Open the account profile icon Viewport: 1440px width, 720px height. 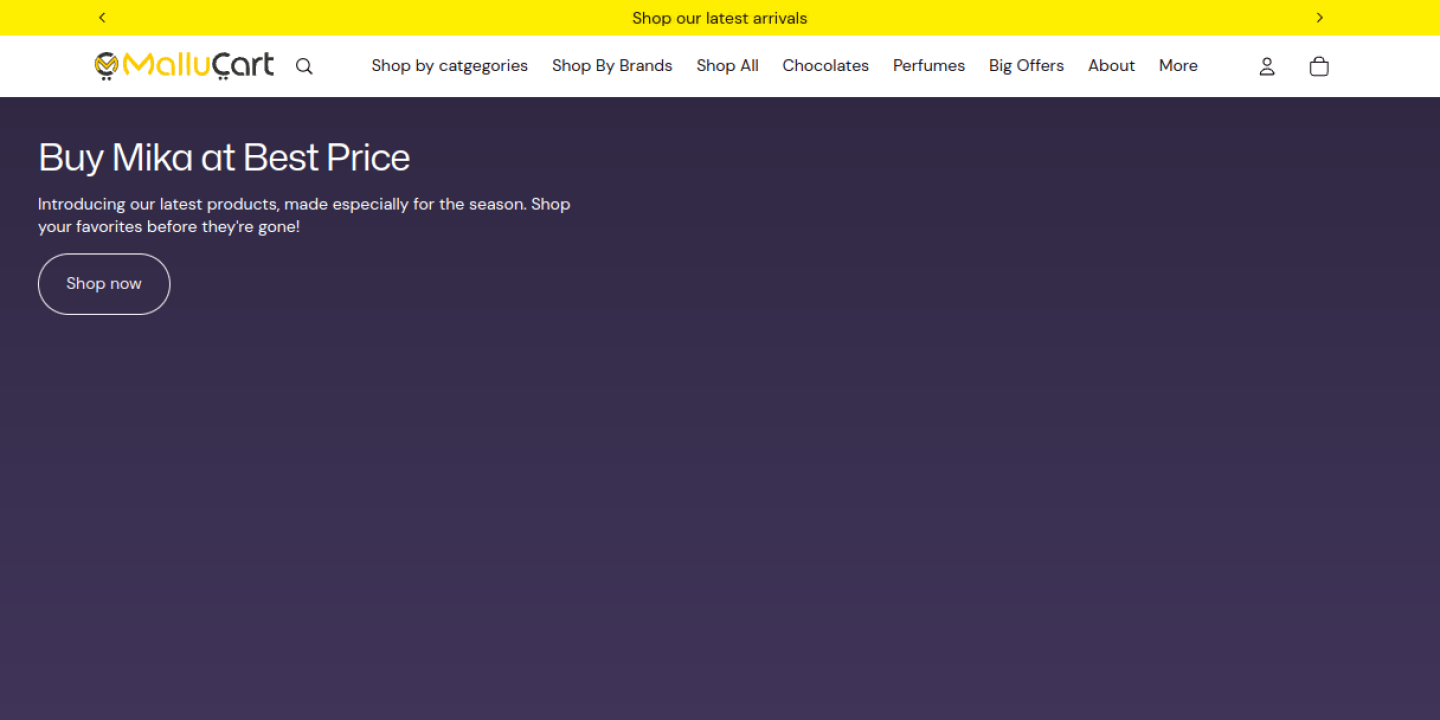point(1267,66)
